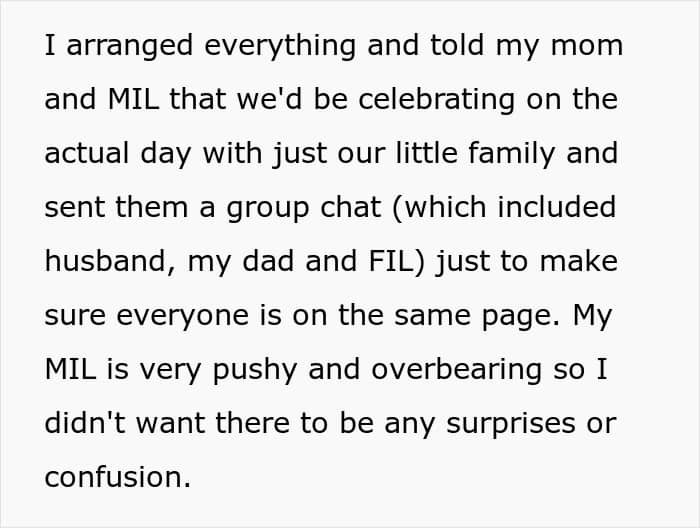Click the word "pushy" in the text

tap(255, 371)
